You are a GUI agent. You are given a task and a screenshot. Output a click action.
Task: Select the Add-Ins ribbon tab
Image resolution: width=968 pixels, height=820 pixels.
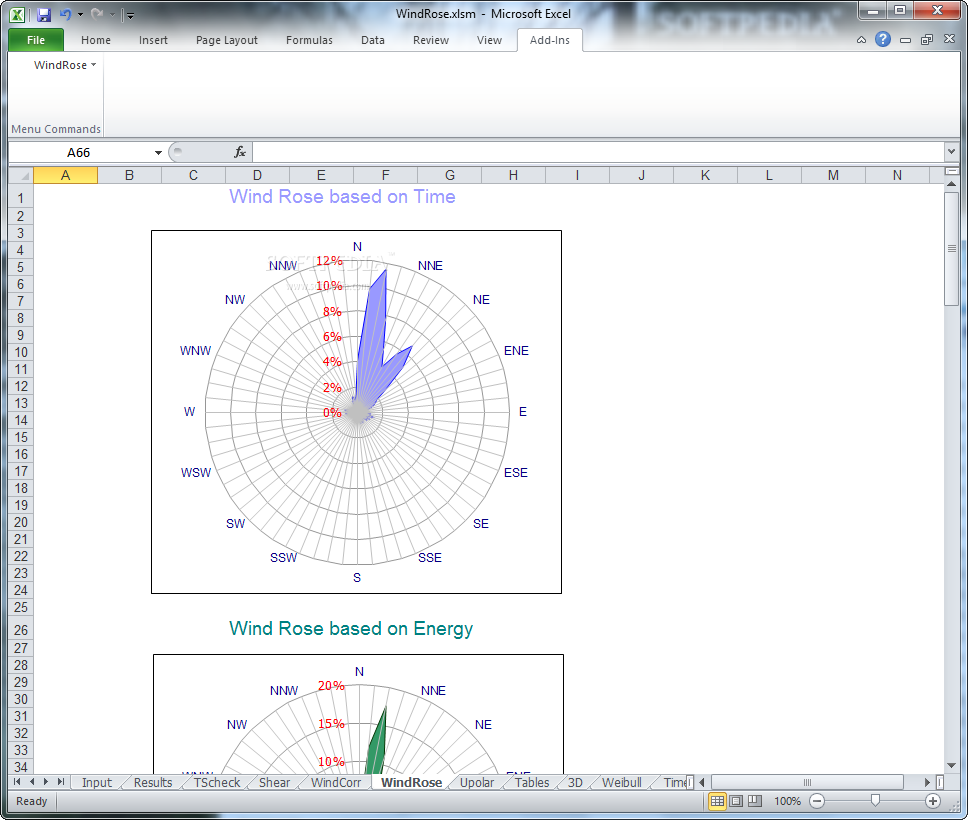(x=549, y=40)
